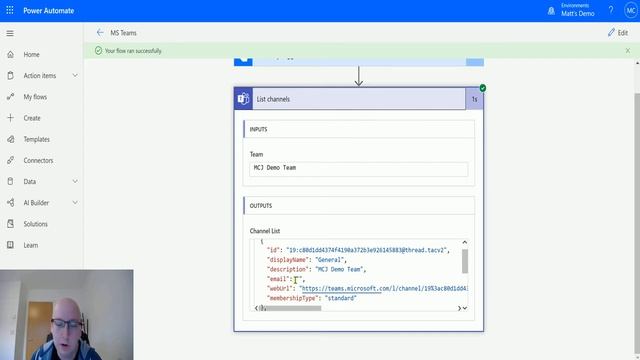Click the My flows icon
The height and width of the screenshot is (360, 640).
tap(11, 97)
